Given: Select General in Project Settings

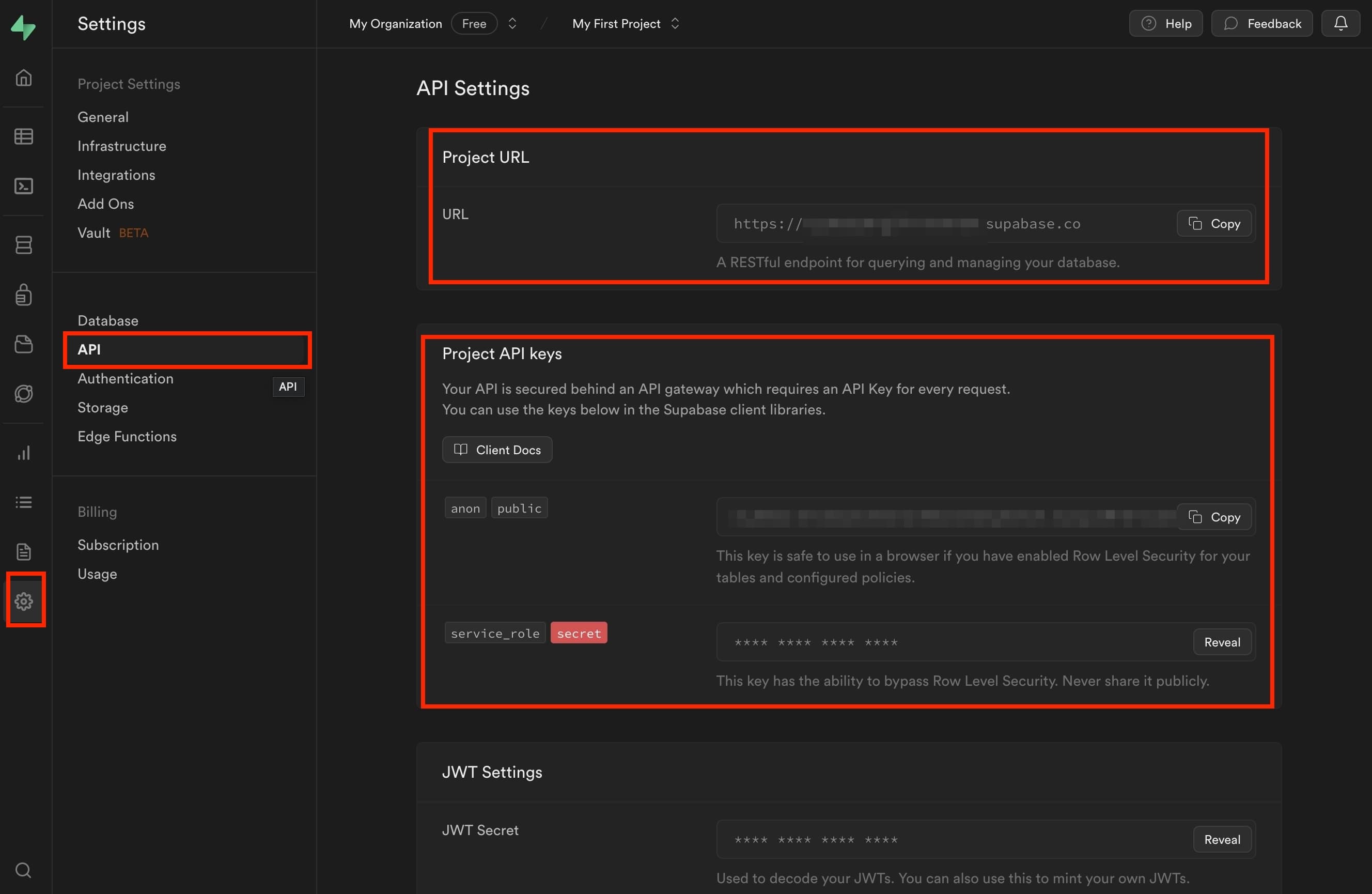Looking at the screenshot, I should pos(103,117).
